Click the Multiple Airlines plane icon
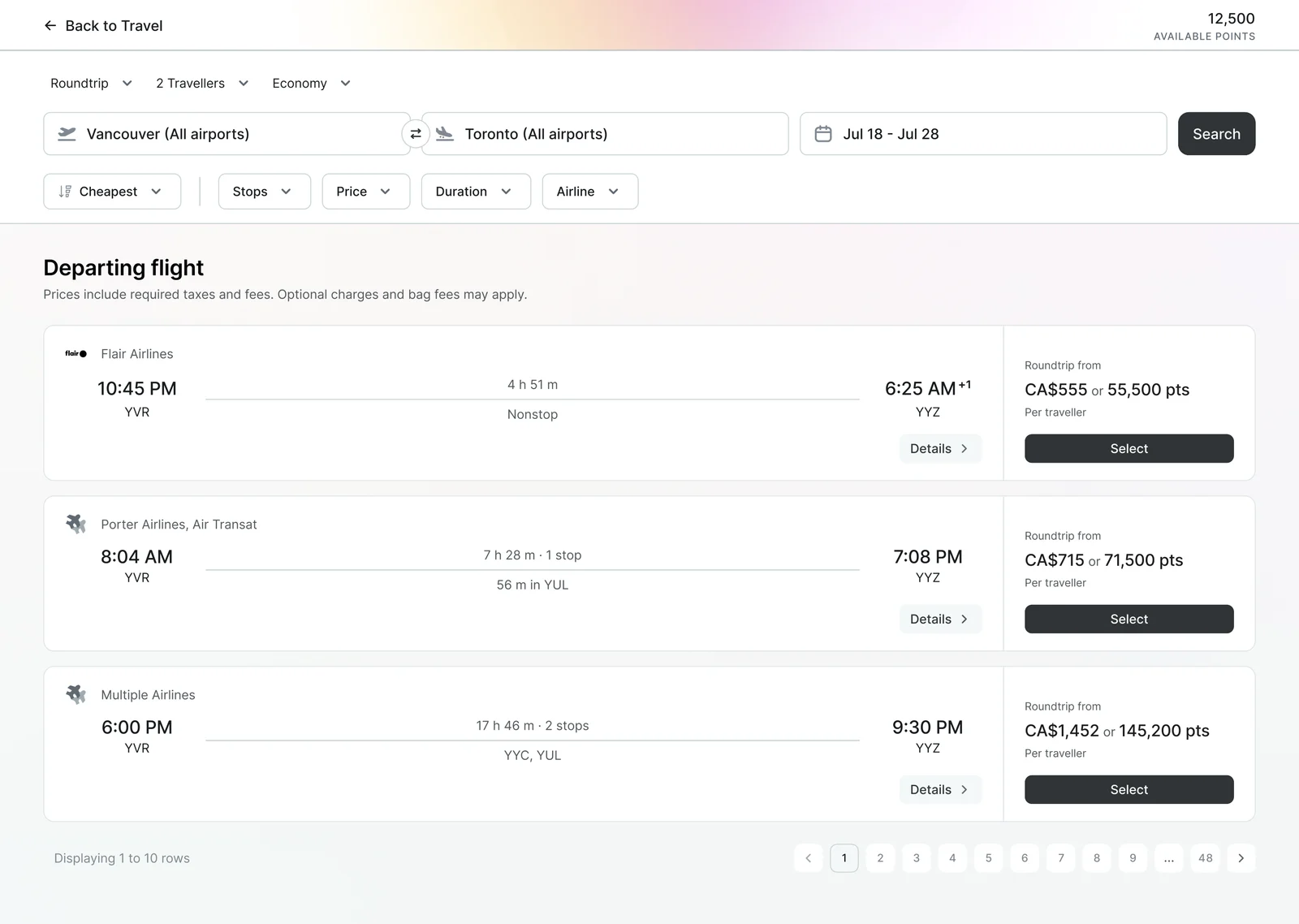This screenshot has width=1299, height=924. (76, 694)
